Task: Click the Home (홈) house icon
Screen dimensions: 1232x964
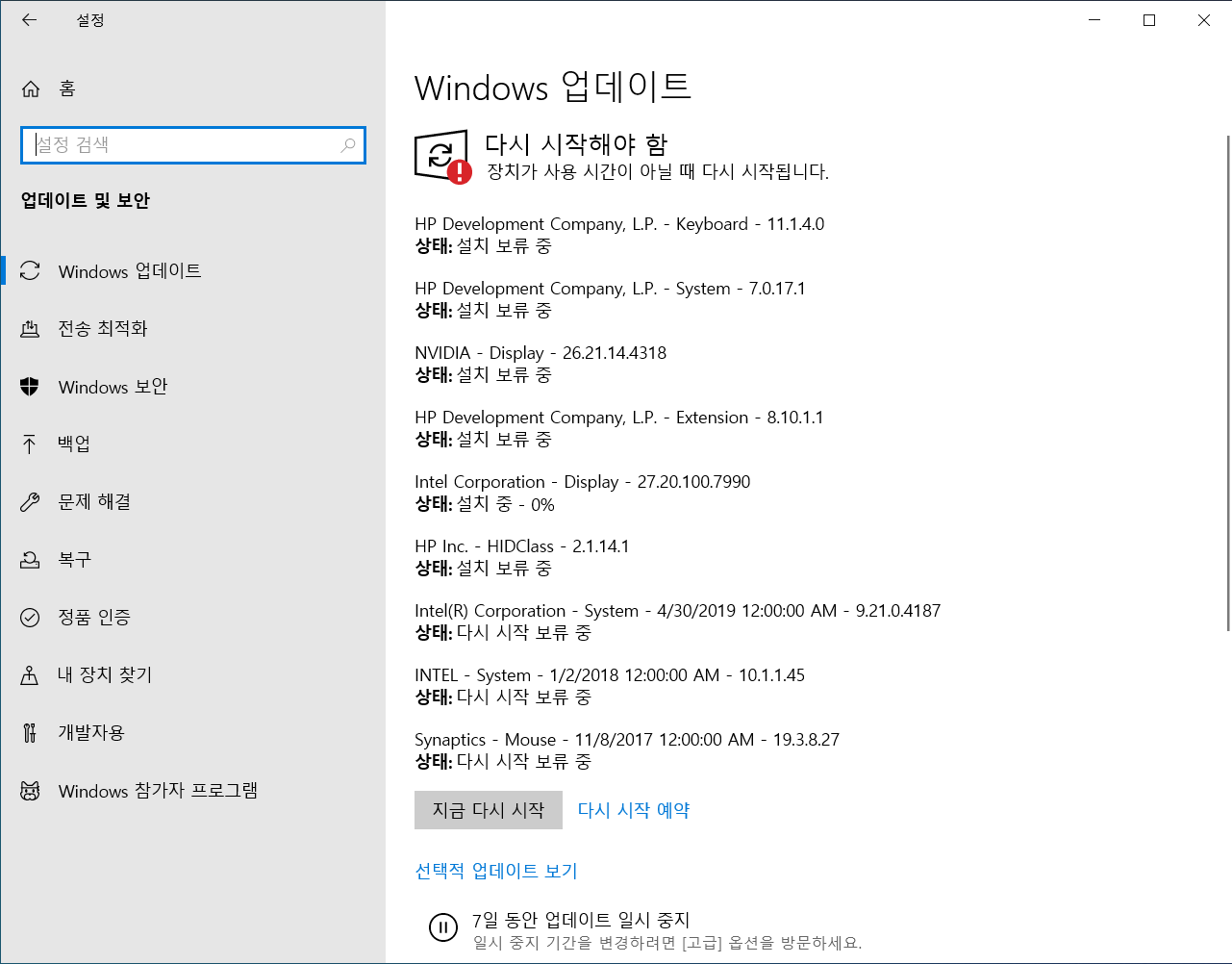Action: coord(31,89)
